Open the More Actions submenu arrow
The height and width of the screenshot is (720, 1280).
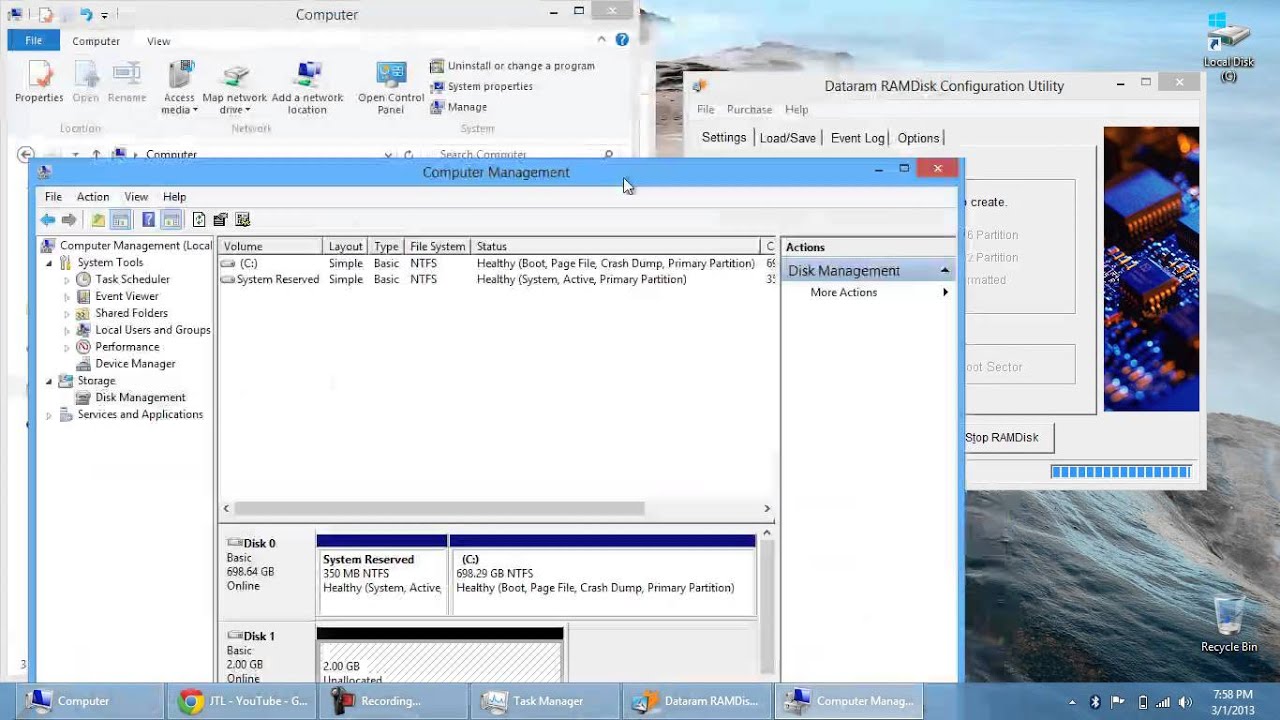pos(945,293)
